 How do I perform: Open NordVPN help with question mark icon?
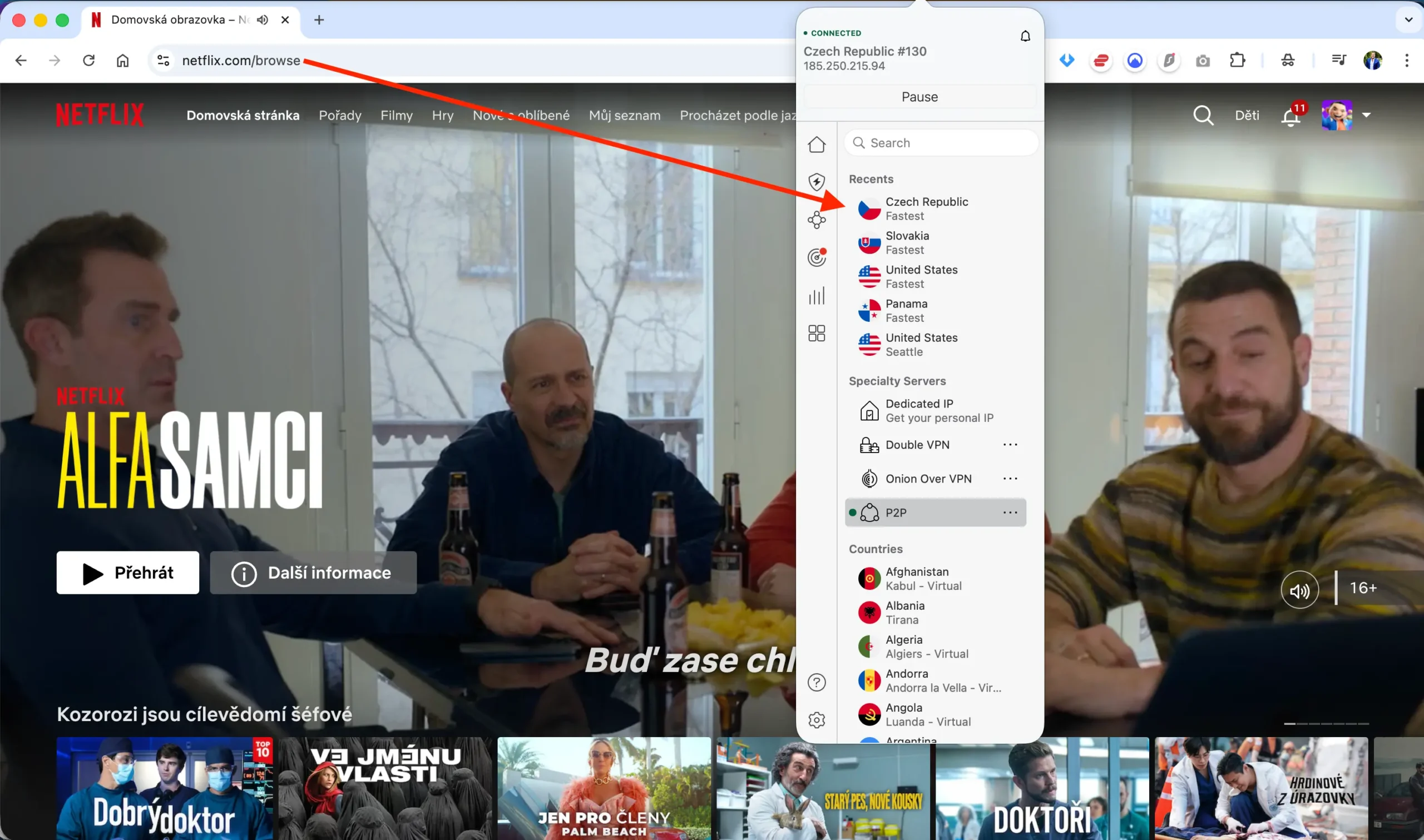(x=817, y=682)
